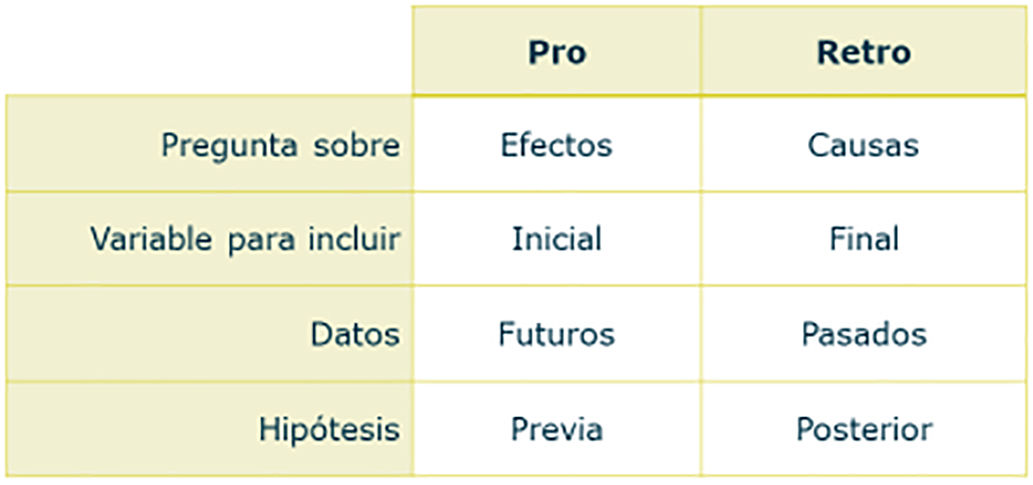Select the Futuros cell
The width and height of the screenshot is (1033, 485).
pos(556,334)
